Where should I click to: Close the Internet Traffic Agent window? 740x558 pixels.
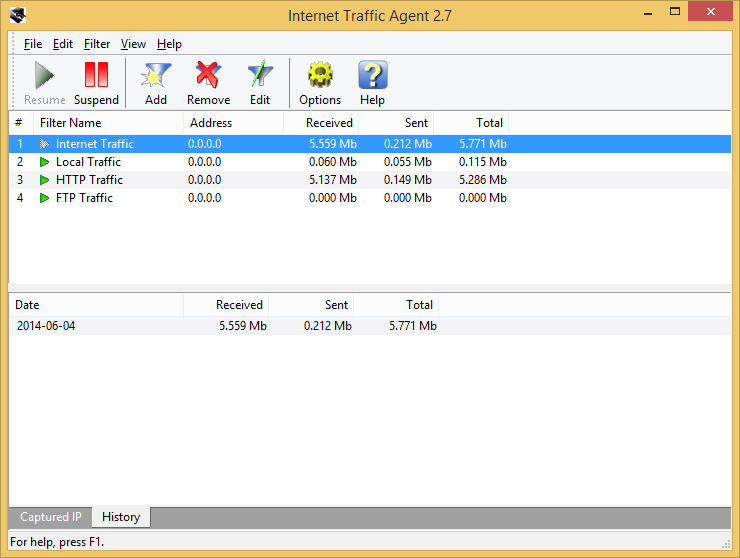point(710,12)
